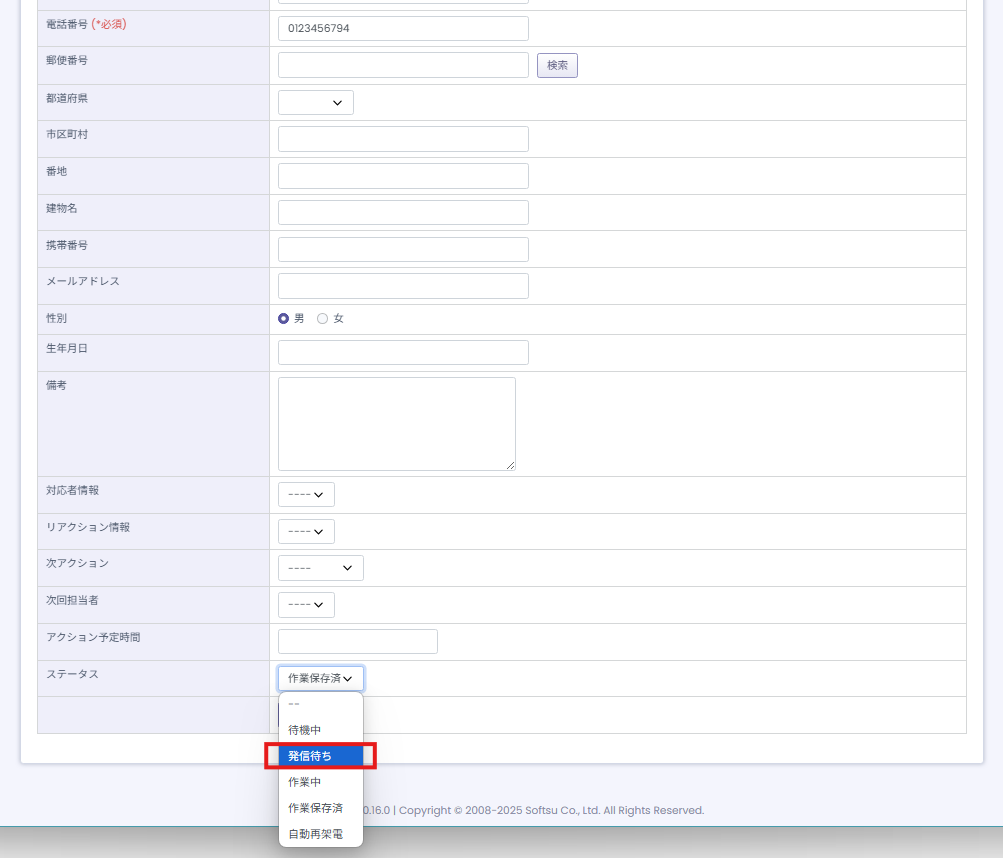
Task: Click the 検索 button beside postal code
Action: coord(557,66)
